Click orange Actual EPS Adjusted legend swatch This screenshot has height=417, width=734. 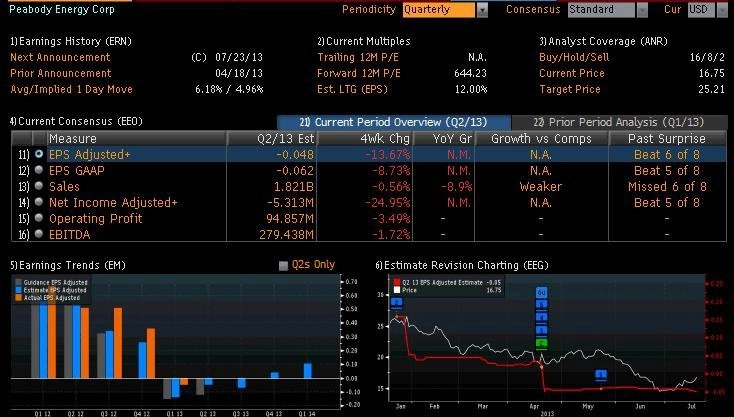pos(18,298)
